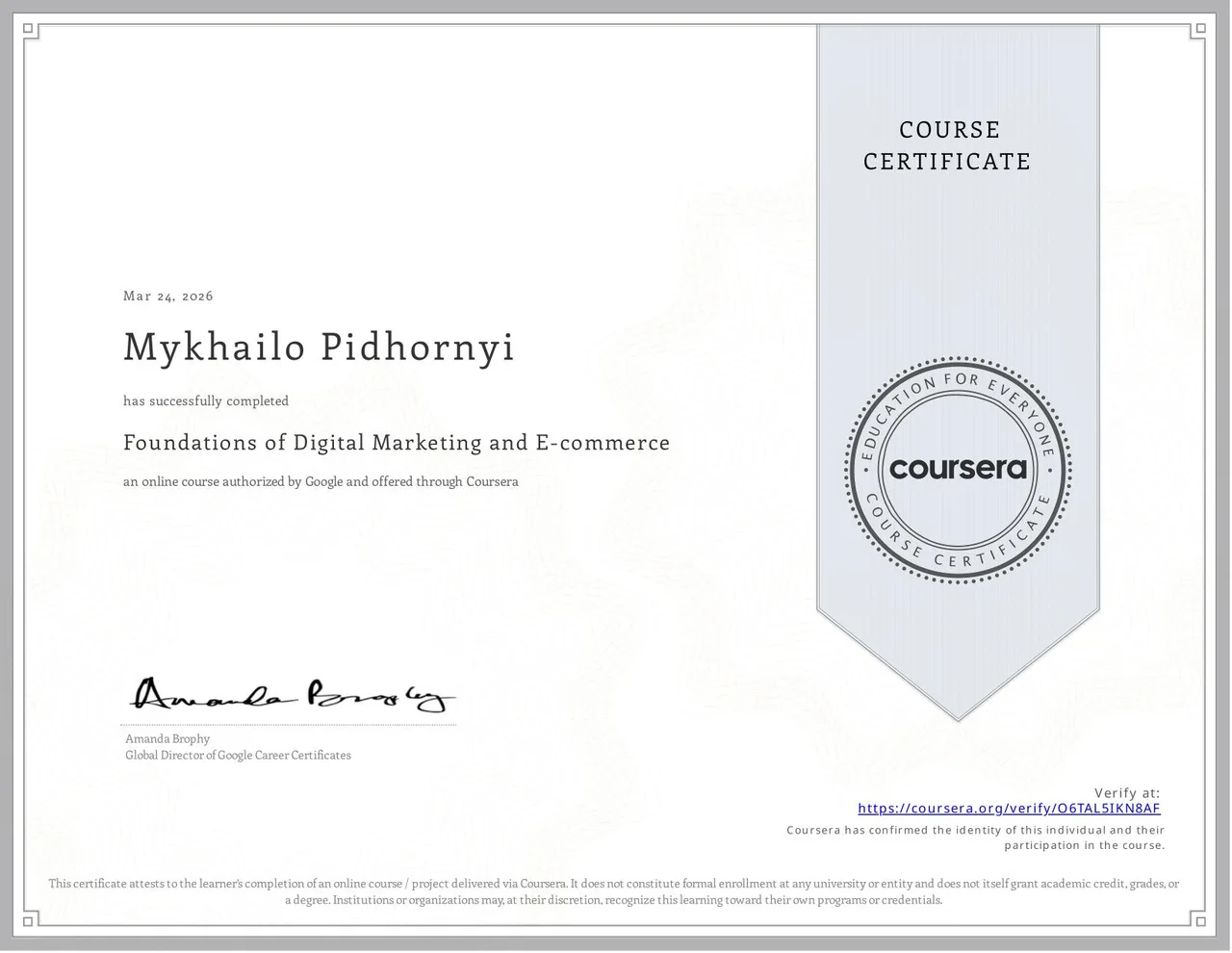Image resolution: width=1232 pixels, height=953 pixels.
Task: Select 'Coursera has confirmed the identity' statement
Action: pos(976,837)
